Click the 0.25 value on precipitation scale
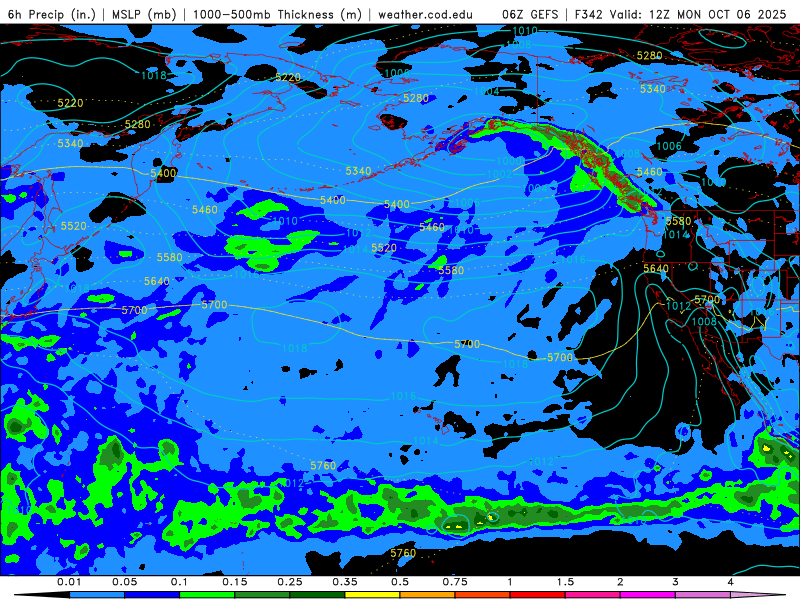Viewport: 800px width, 600px height. tap(290, 582)
